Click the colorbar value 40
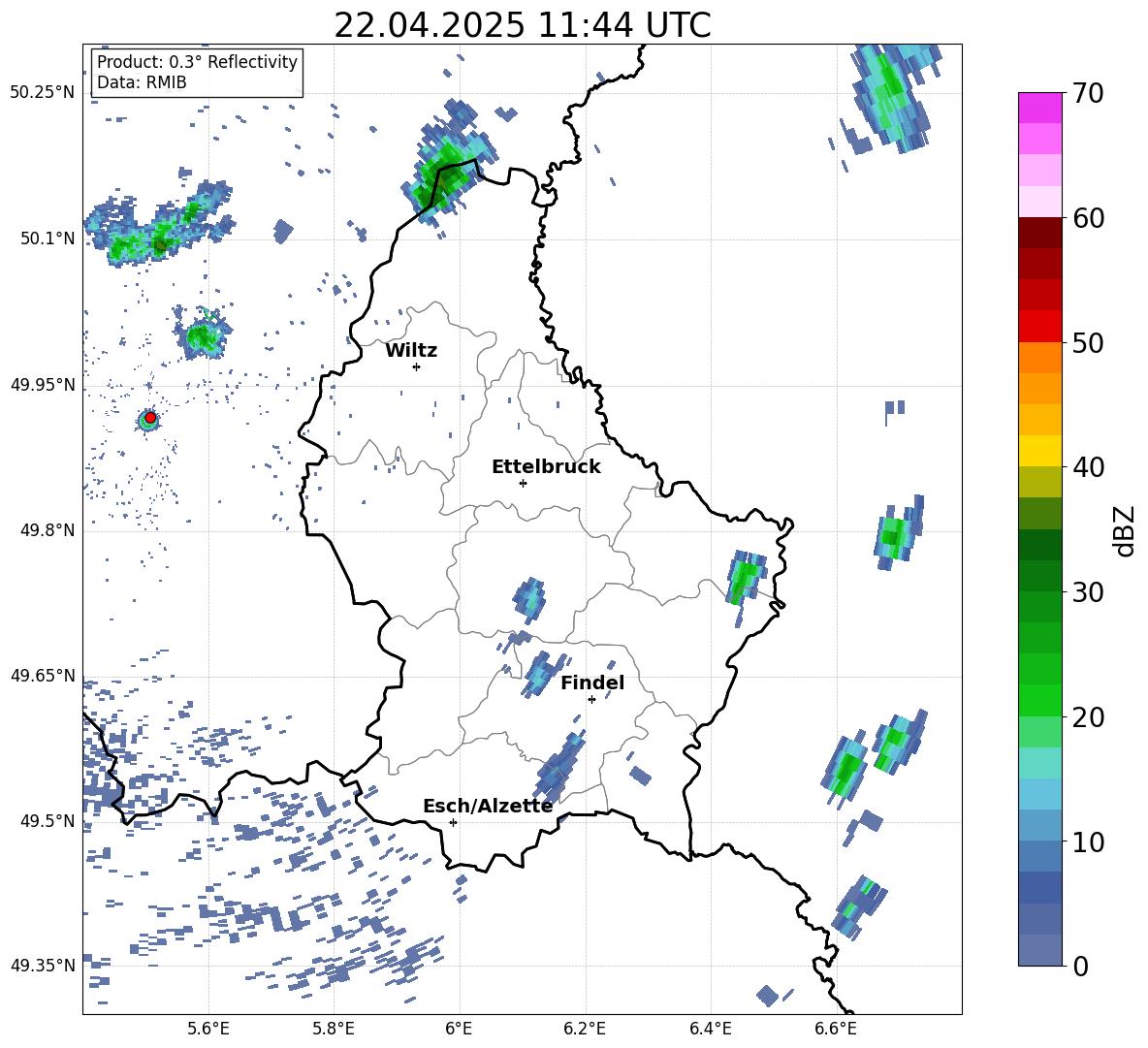Image resolution: width=1148 pixels, height=1048 pixels. (x=1088, y=467)
